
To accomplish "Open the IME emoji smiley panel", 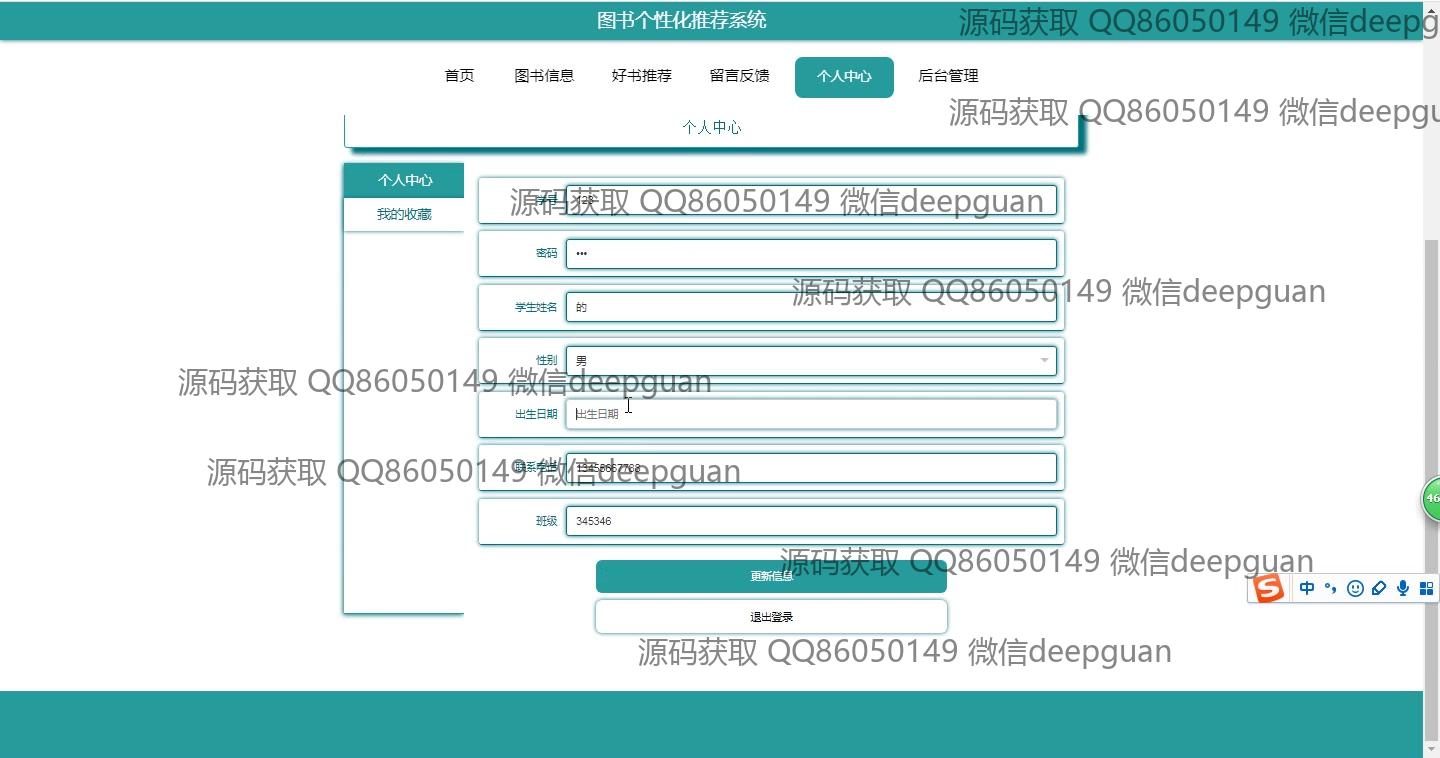I will point(1355,589).
